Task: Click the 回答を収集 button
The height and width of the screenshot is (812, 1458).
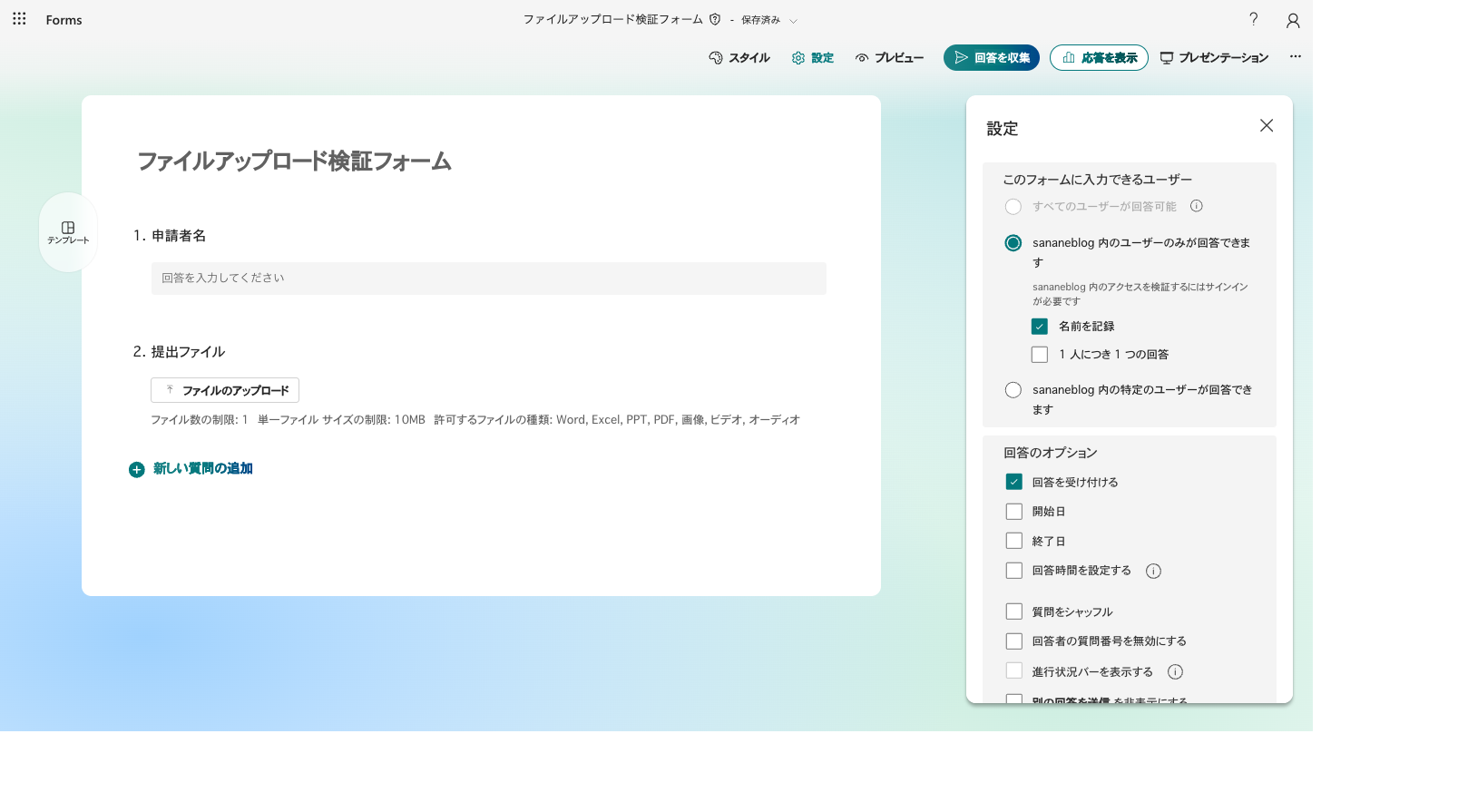Action: click(x=992, y=58)
